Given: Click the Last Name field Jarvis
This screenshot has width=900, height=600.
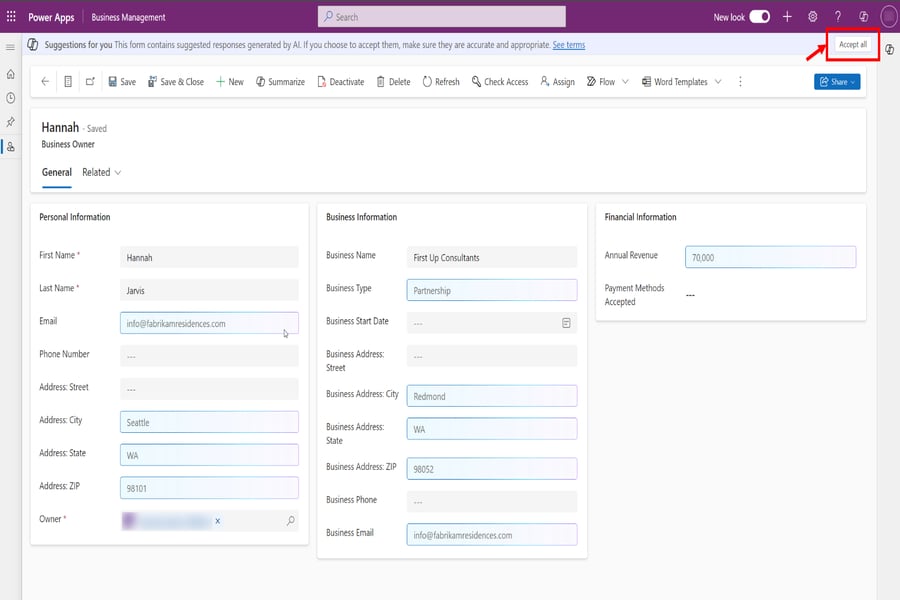Looking at the screenshot, I should (x=209, y=290).
